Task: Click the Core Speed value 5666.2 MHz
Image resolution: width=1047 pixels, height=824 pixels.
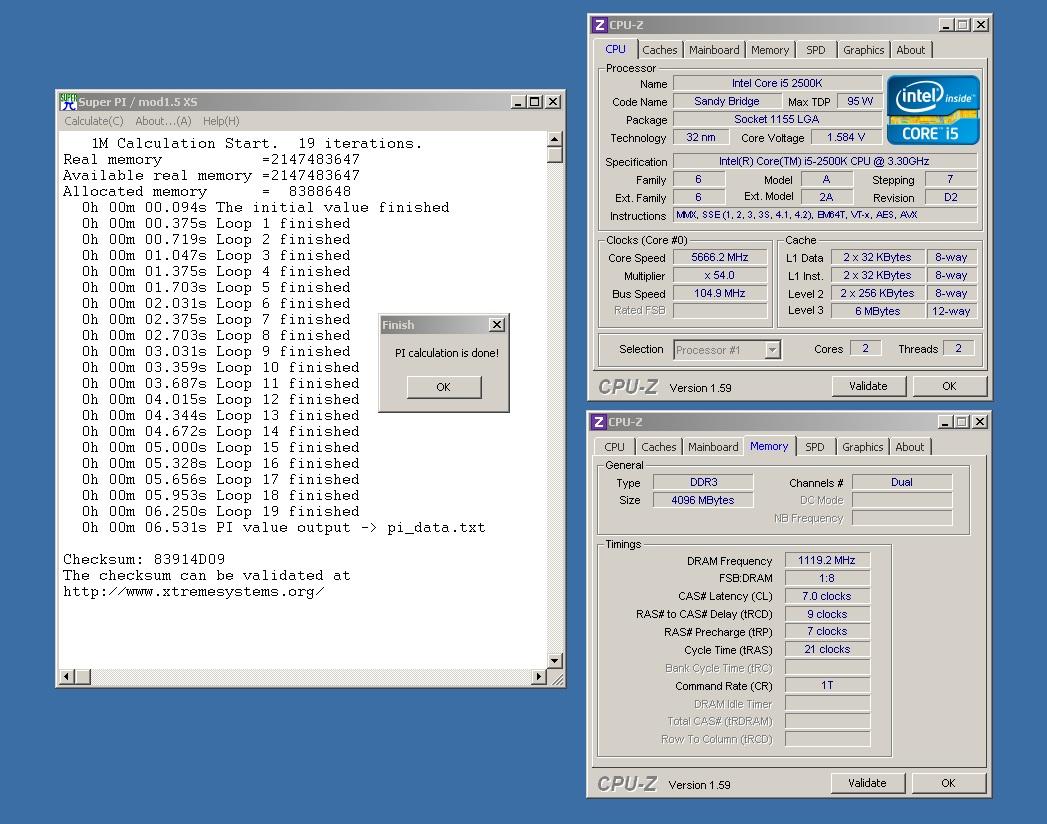Action: click(719, 257)
